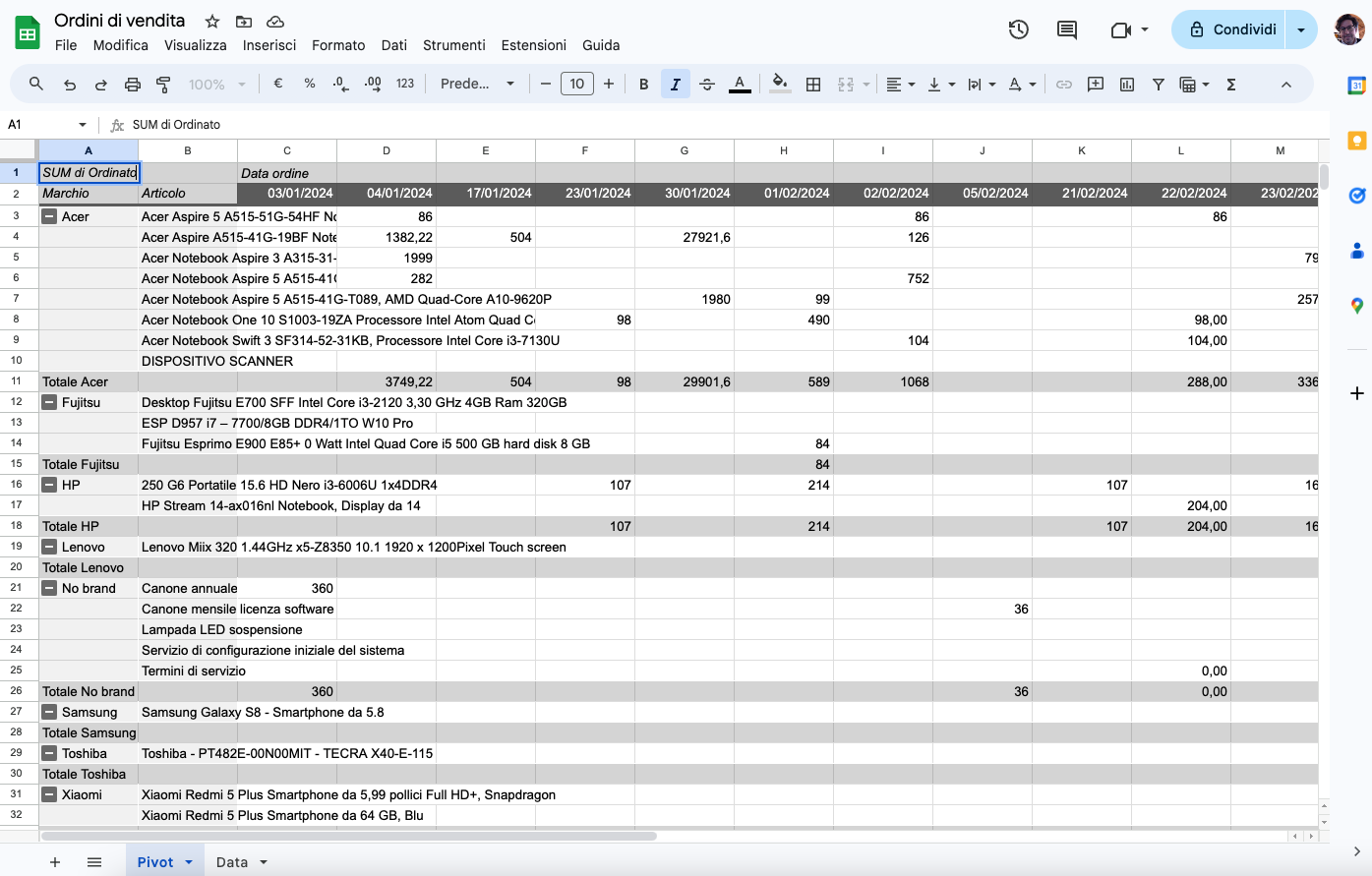This screenshot has height=876, width=1372.
Task: Open Google Keep in side panel
Action: click(1357, 141)
